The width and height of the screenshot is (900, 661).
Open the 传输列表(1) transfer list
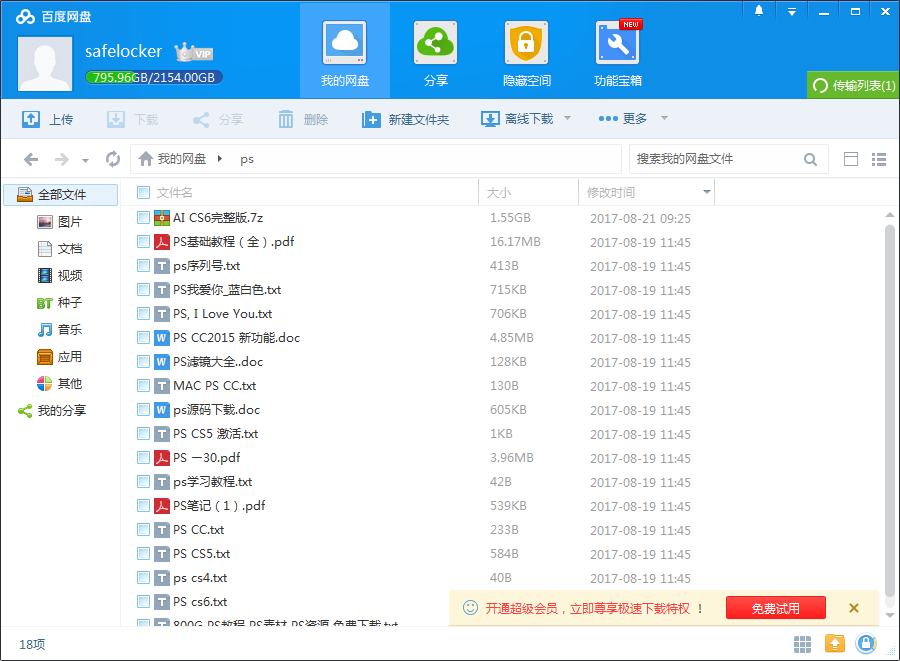click(x=853, y=85)
